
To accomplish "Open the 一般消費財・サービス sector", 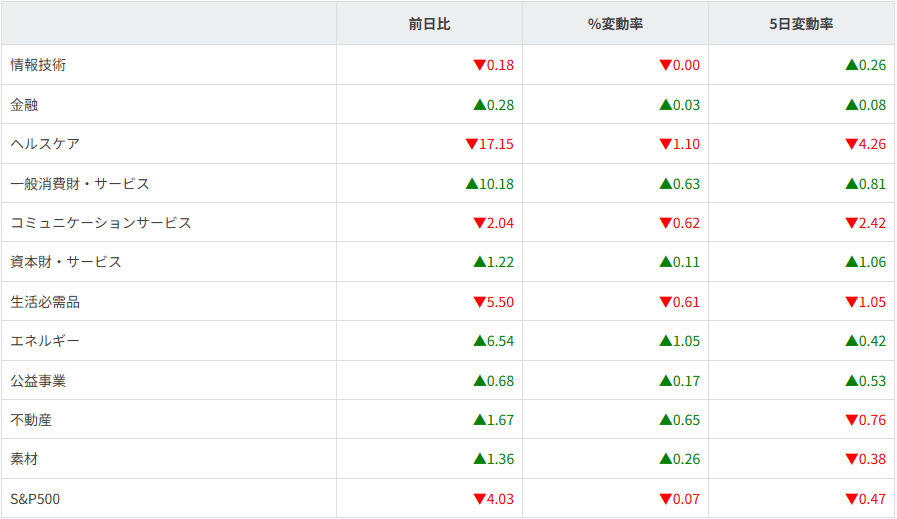I will pyautogui.click(x=80, y=184).
